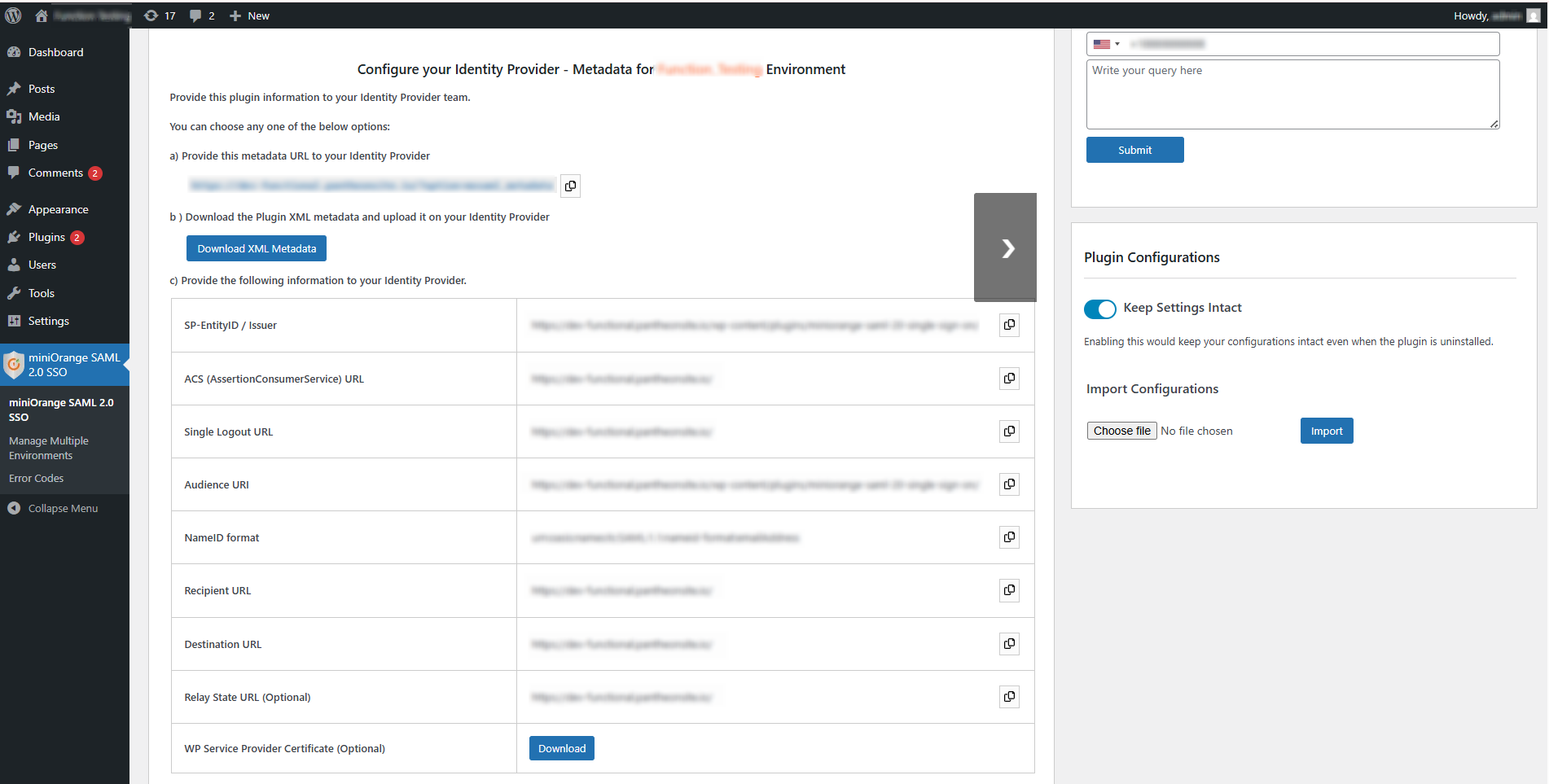Copy the Recipient URL value
Viewport: 1549px width, 784px height.
[x=1009, y=590]
